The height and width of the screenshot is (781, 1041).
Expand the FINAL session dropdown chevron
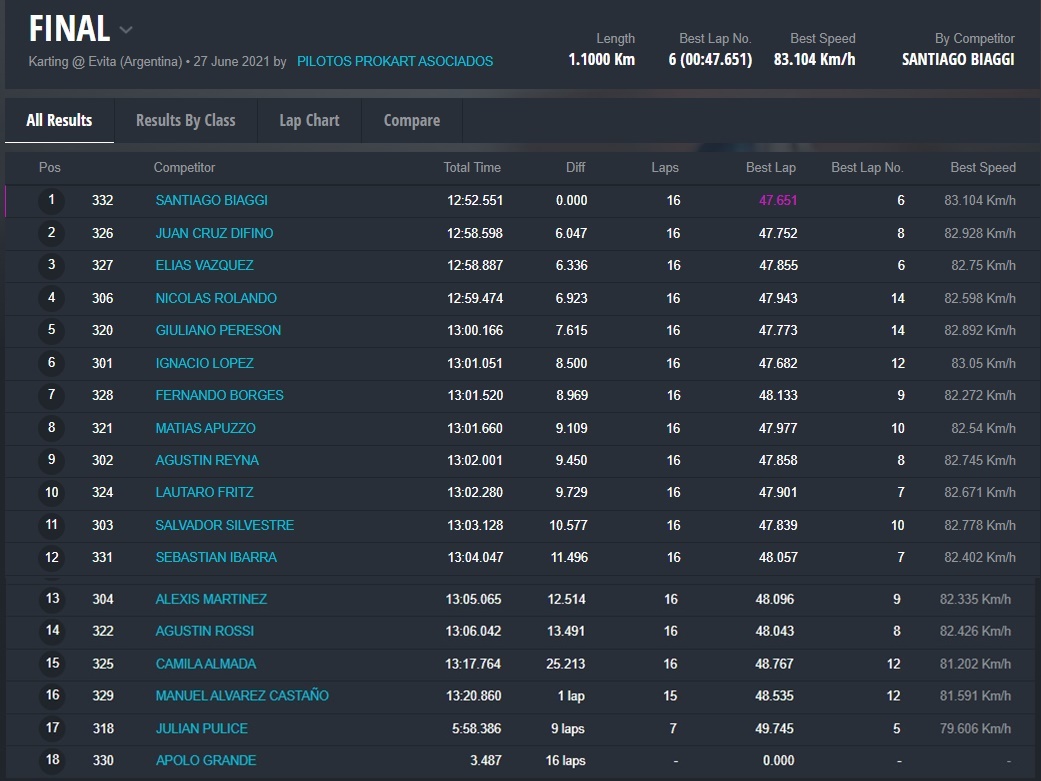tap(126, 30)
